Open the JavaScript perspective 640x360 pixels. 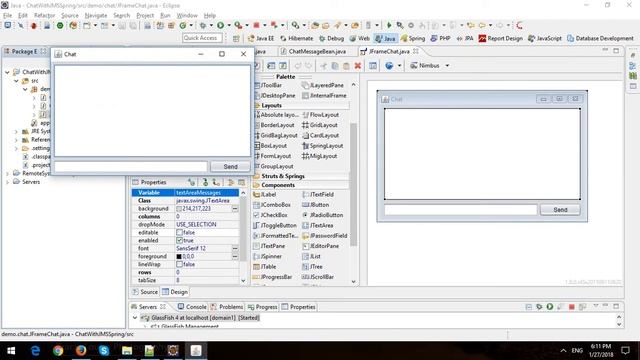(544, 38)
